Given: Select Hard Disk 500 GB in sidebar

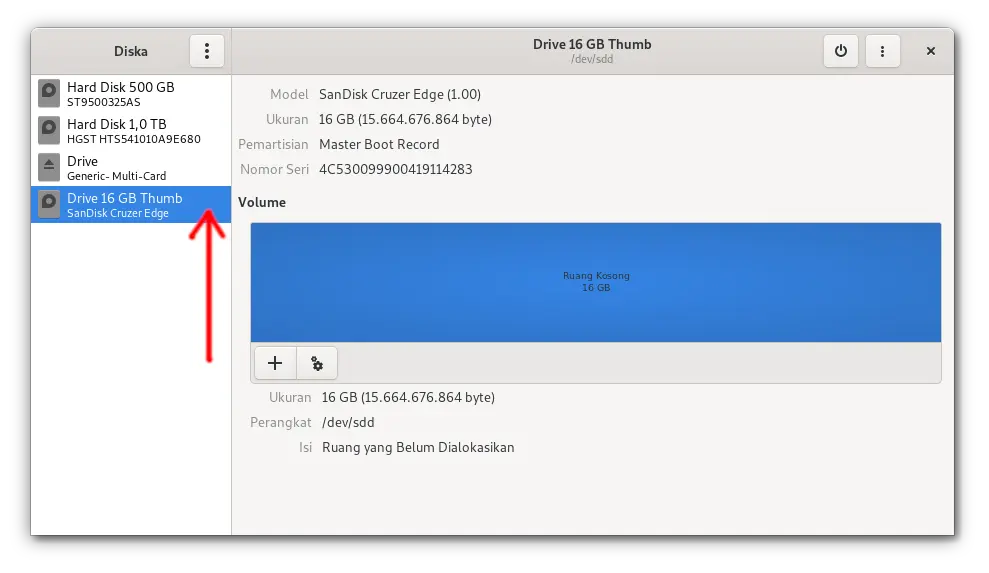Looking at the screenshot, I should 131,93.
